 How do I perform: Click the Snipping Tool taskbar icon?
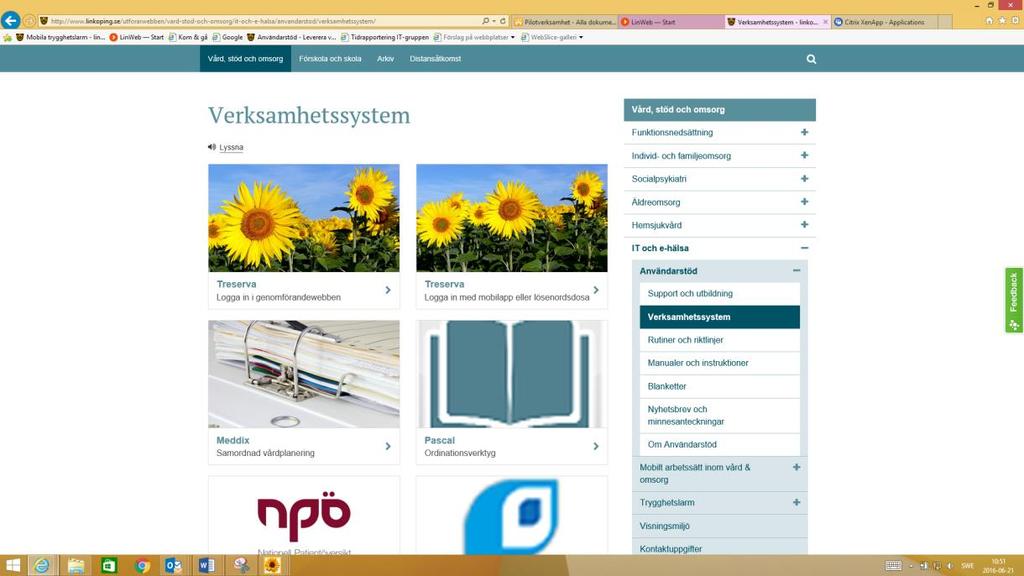click(240, 566)
